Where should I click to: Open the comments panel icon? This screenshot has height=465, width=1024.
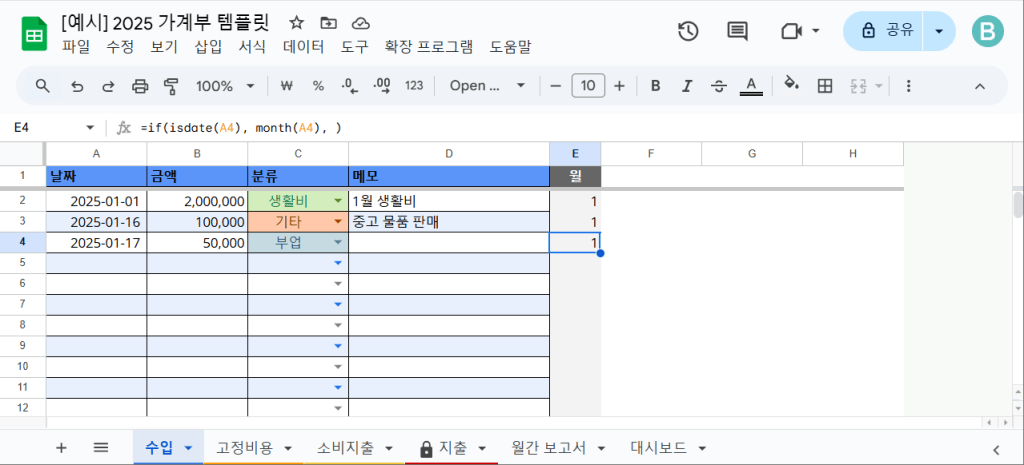[737, 31]
